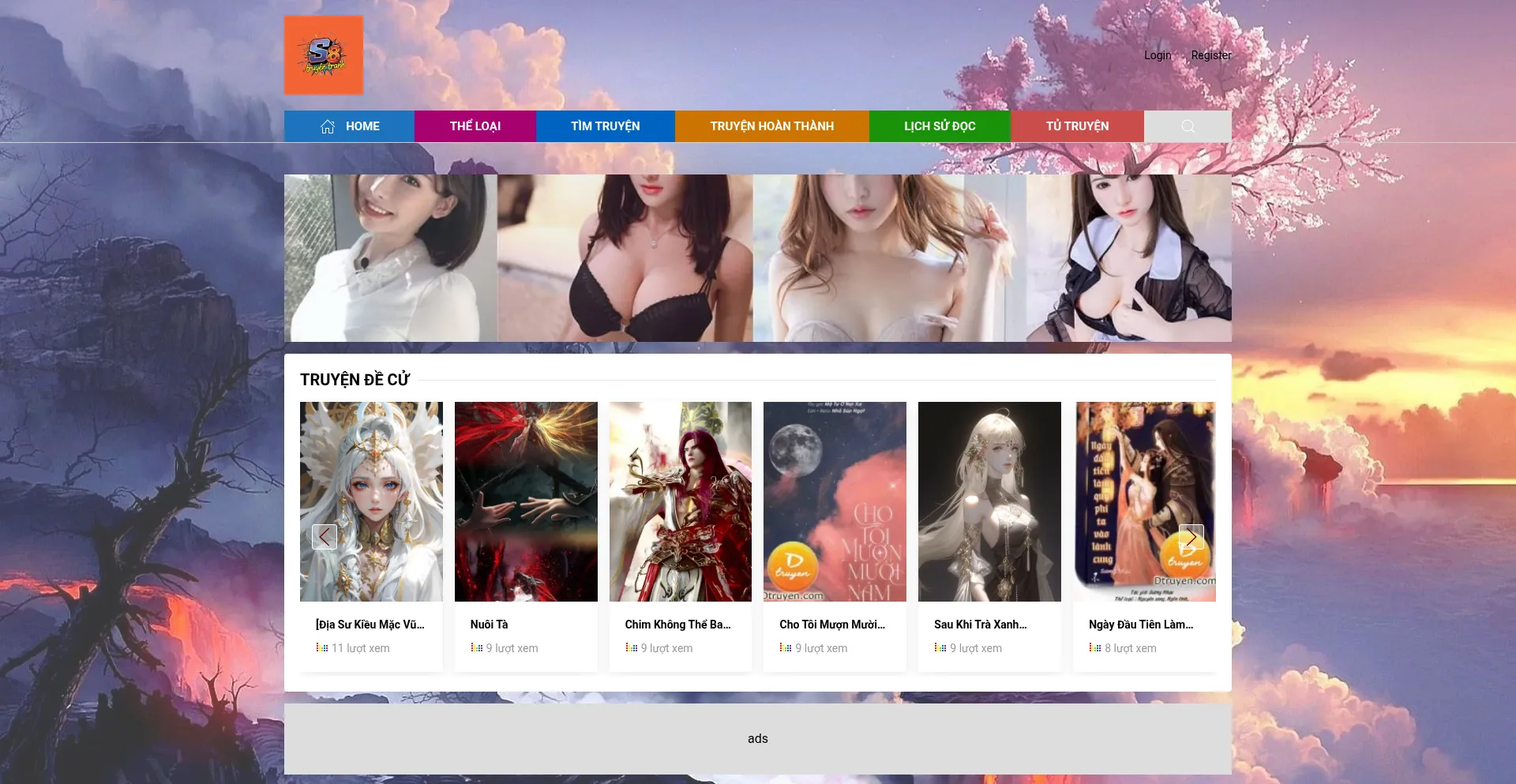Click view-count icon beside 8 lượt xem

coord(1095,647)
